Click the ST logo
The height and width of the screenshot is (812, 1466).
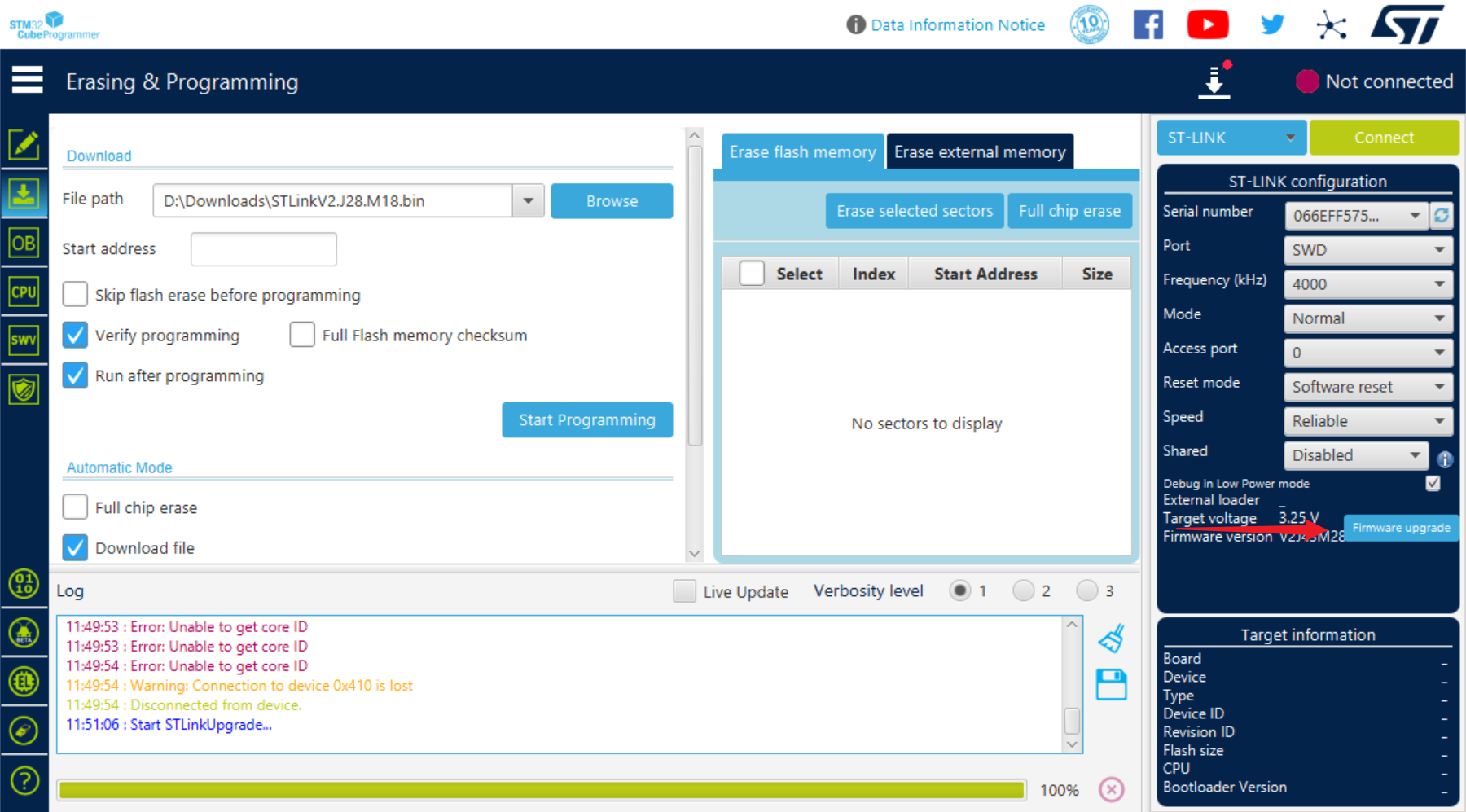click(x=1408, y=24)
